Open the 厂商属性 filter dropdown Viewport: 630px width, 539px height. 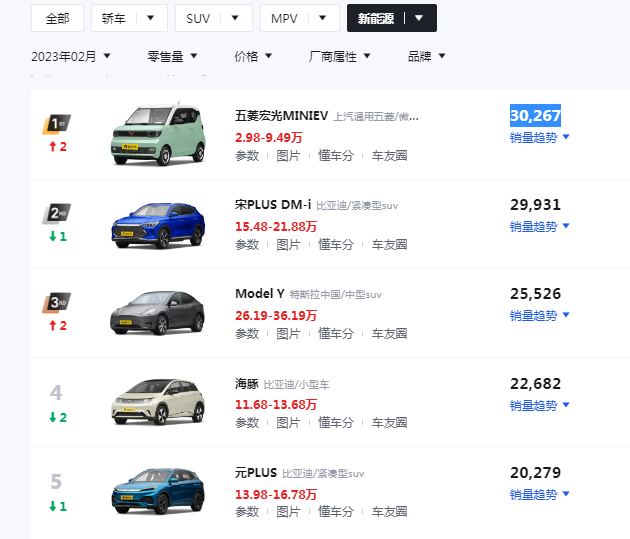tap(339, 56)
